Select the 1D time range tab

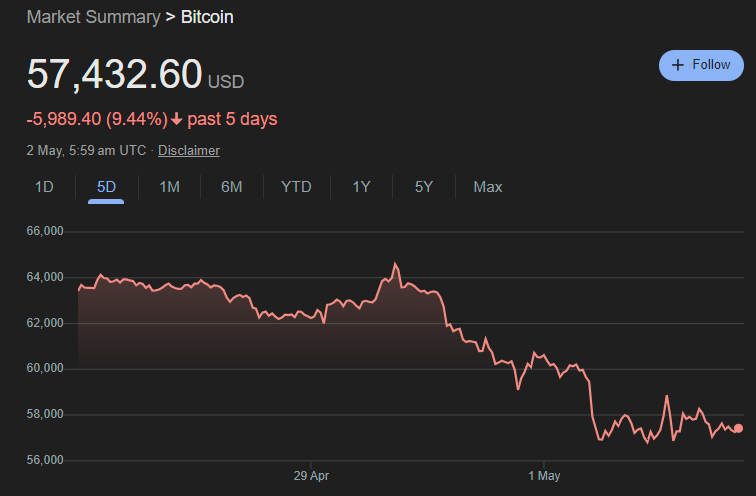point(44,187)
